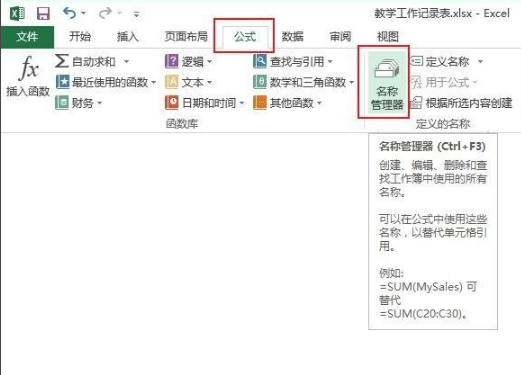
Task: Click the 用于公式 icon
Action: click(417, 82)
